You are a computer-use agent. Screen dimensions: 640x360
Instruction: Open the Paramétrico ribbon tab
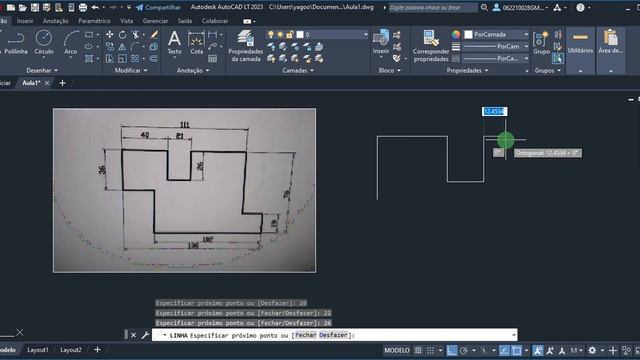(94, 21)
